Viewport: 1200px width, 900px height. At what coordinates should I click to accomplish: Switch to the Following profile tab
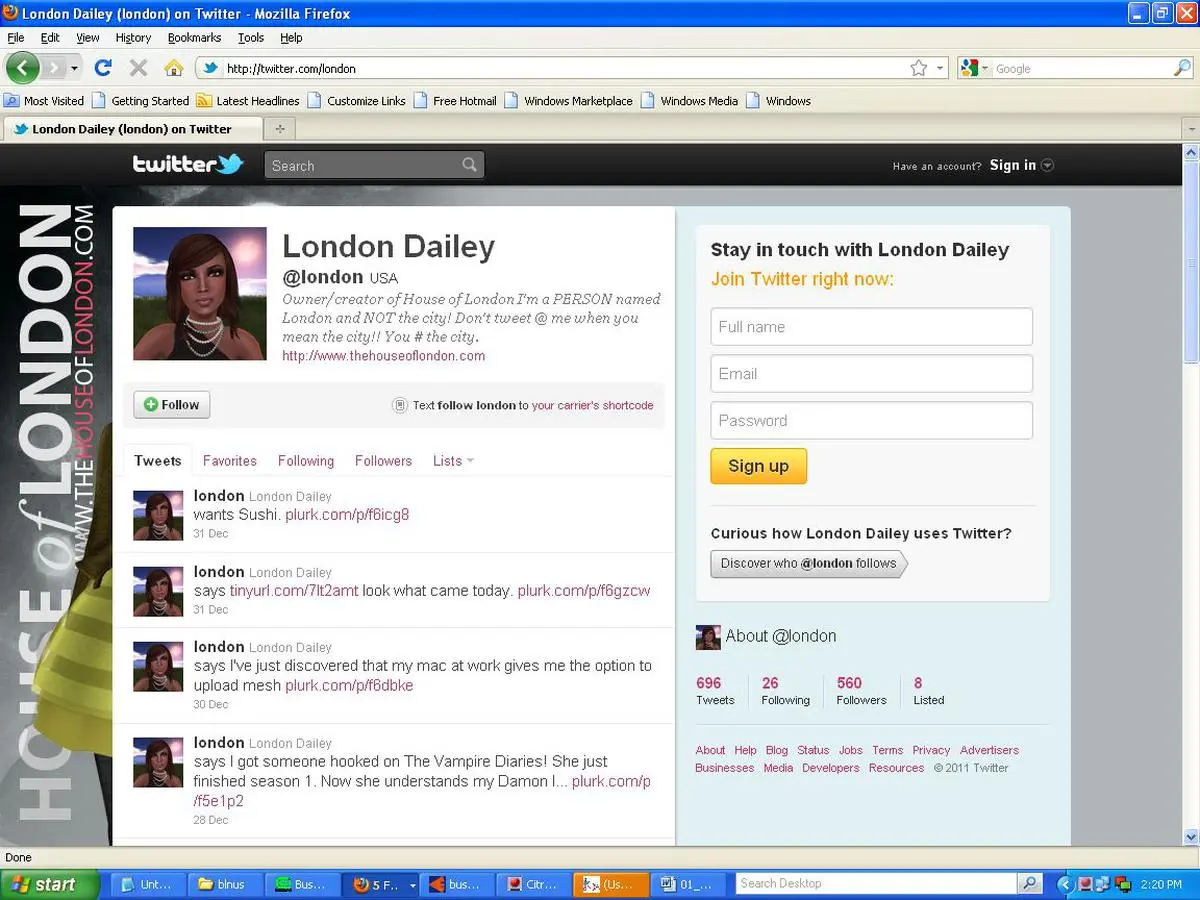306,461
